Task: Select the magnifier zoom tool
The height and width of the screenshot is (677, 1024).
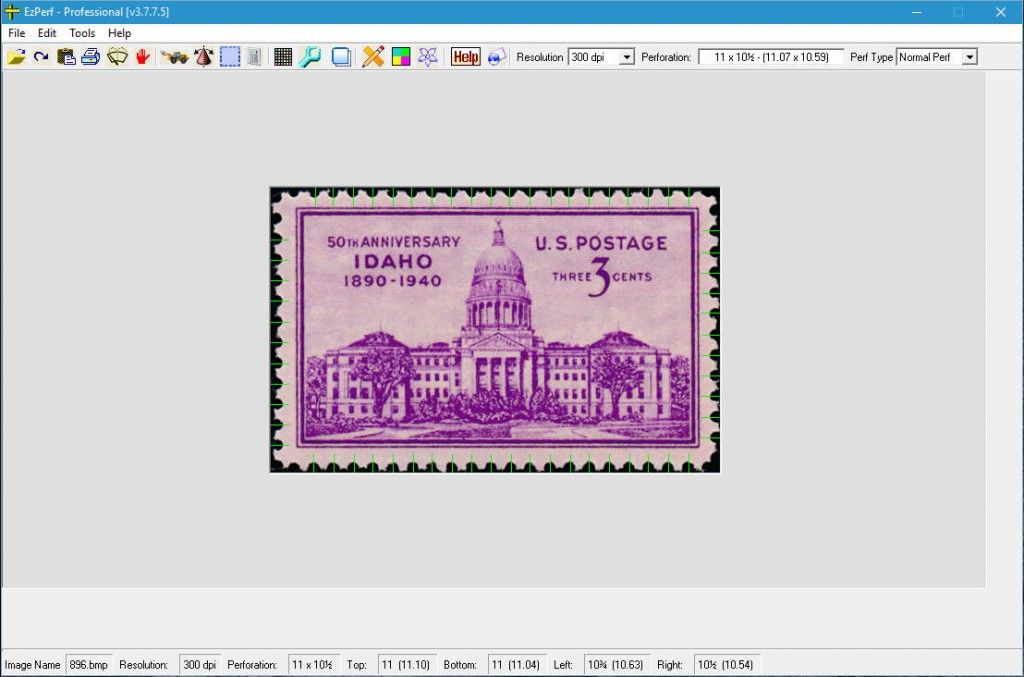Action: (311, 57)
